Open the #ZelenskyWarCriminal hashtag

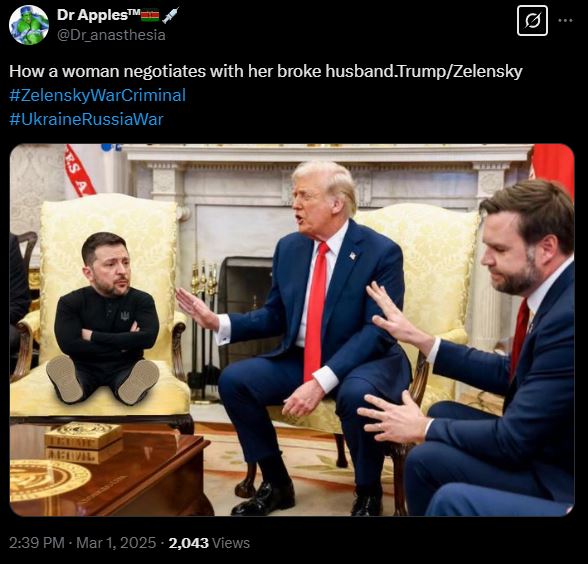tap(98, 95)
